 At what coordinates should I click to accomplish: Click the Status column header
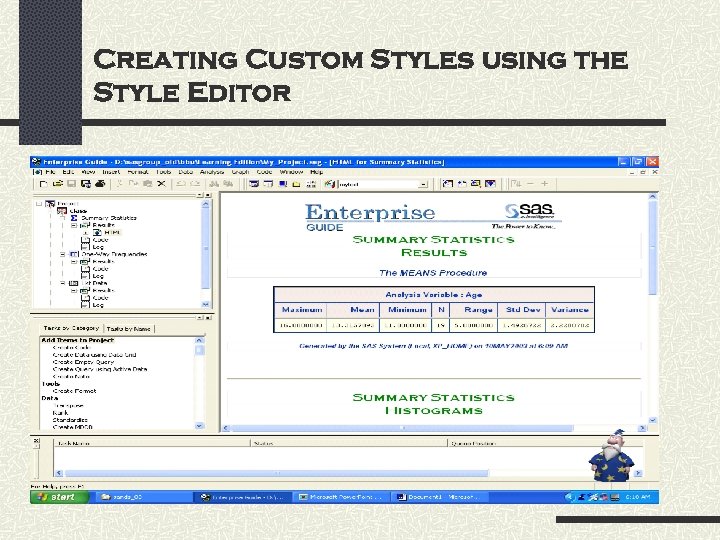pyautogui.click(x=349, y=443)
